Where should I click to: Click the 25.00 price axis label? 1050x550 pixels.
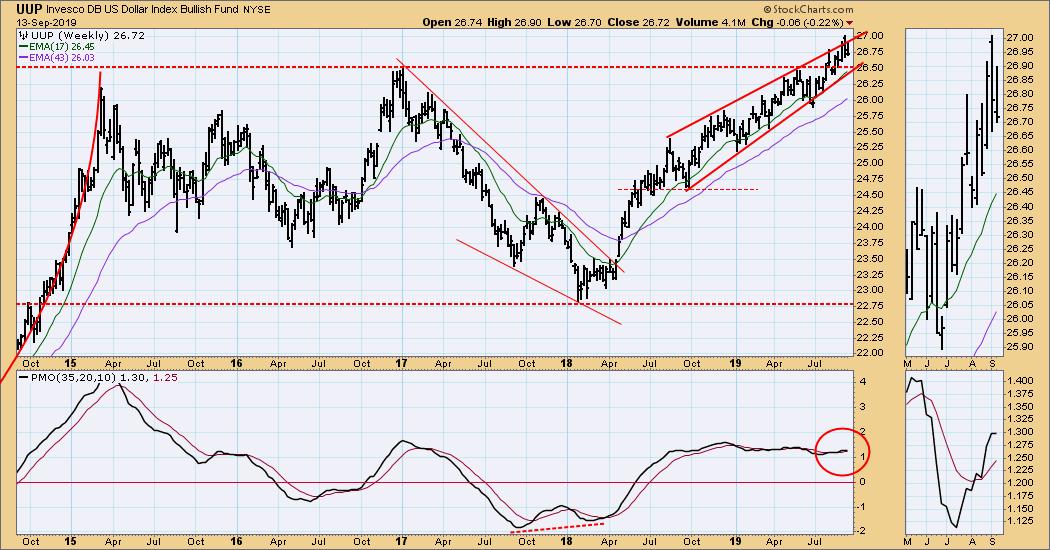click(x=872, y=163)
